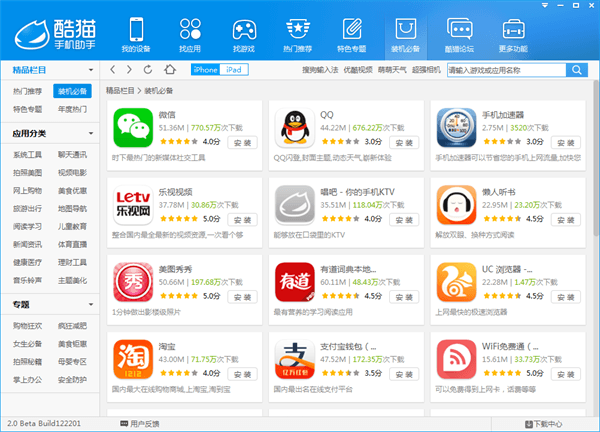Collapse the 应用分类 sidebar section
600x432 pixels.
coord(92,132)
